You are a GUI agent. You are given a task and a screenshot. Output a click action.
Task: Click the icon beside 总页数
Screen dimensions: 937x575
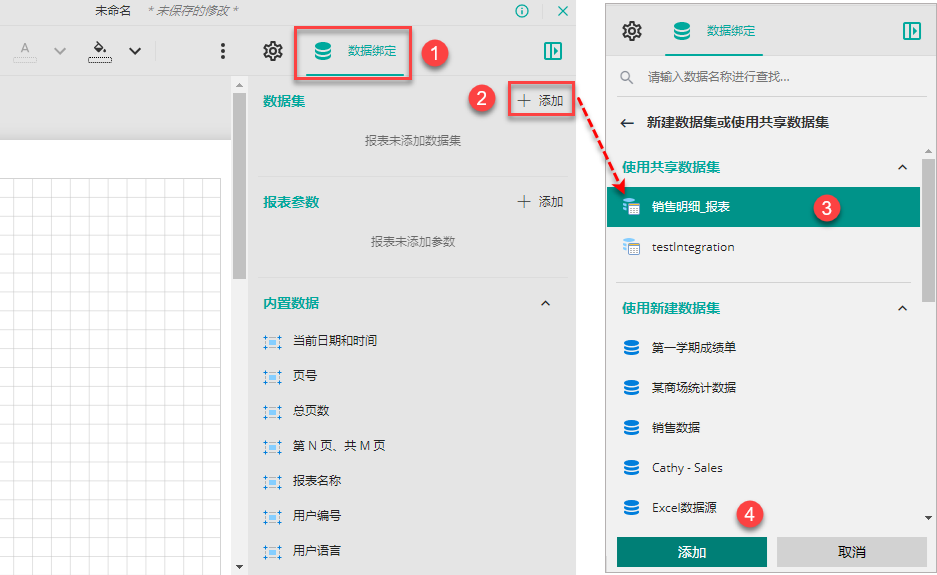click(x=272, y=412)
